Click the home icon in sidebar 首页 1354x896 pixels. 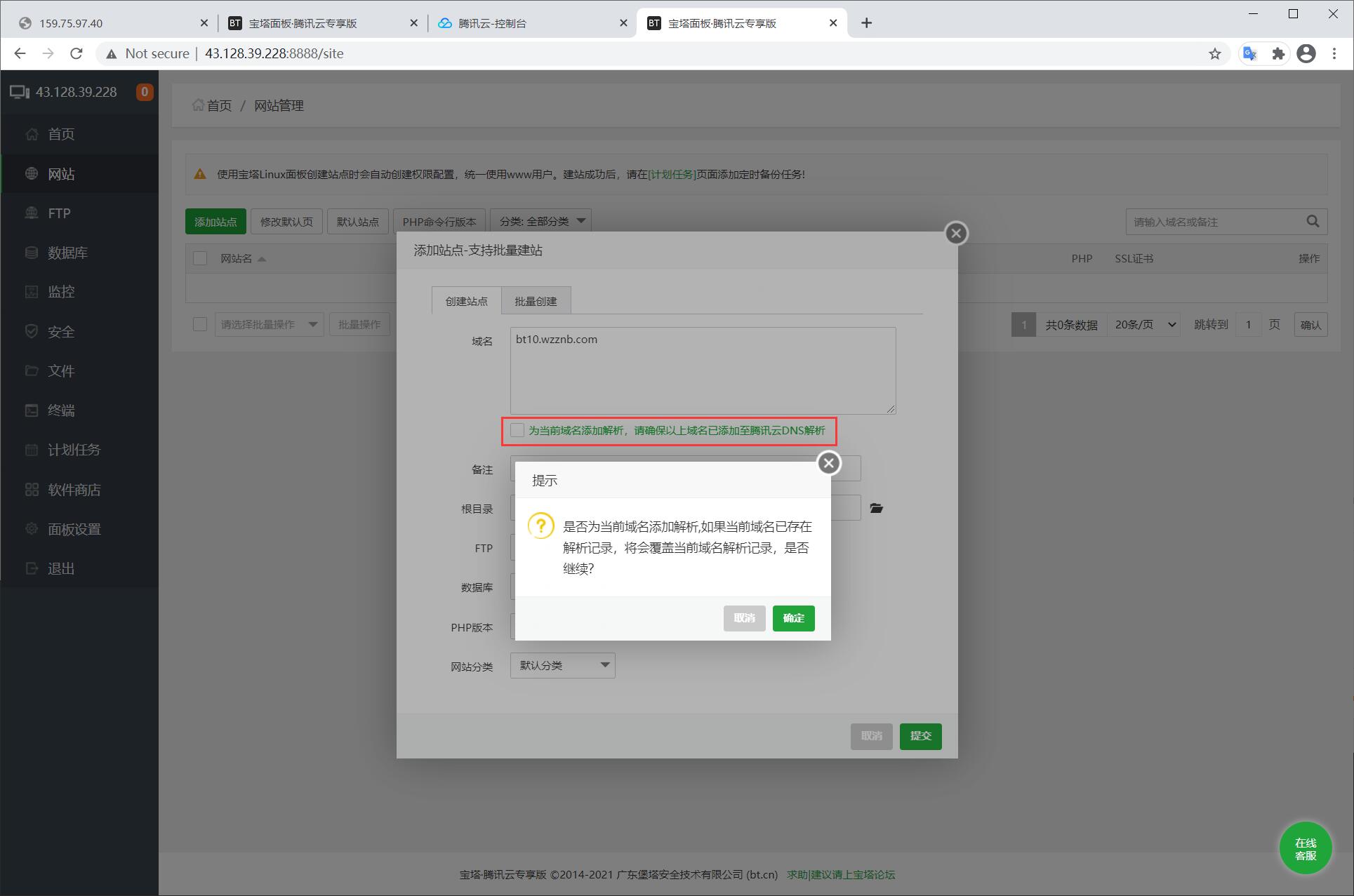32,134
